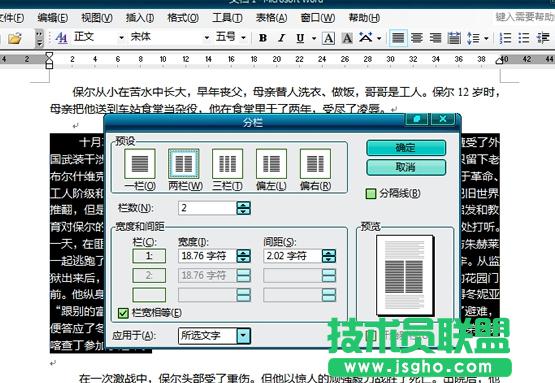Enable the separator line checkbox (分隔线)
This screenshot has width=555, height=383.
click(x=371, y=194)
